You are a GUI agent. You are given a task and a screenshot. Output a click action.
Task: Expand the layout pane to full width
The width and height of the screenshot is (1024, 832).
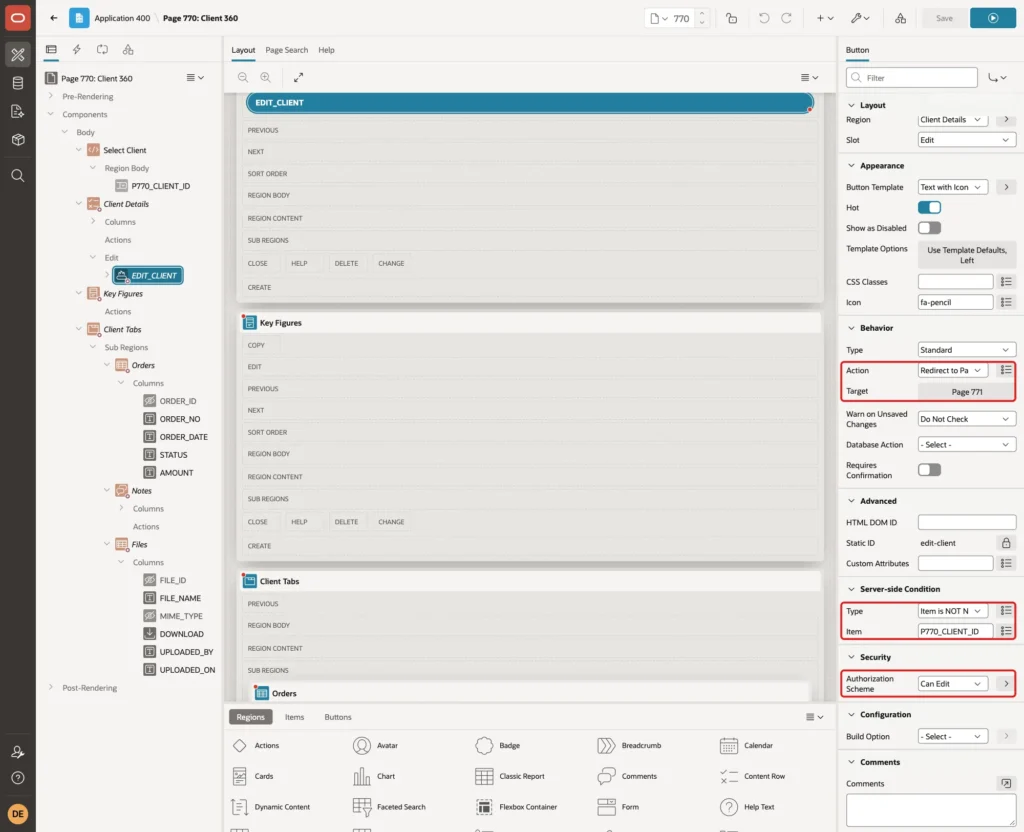coord(298,77)
